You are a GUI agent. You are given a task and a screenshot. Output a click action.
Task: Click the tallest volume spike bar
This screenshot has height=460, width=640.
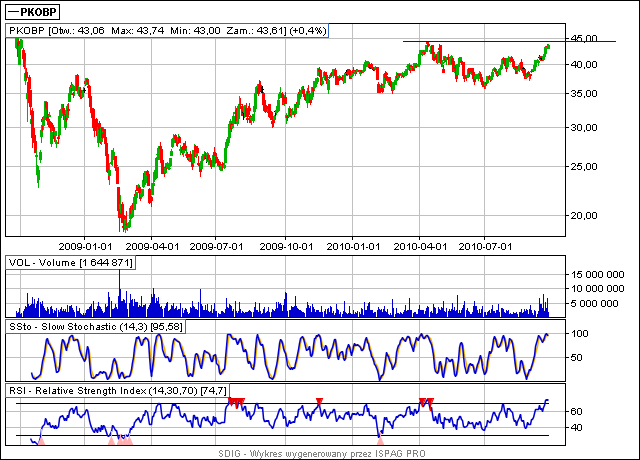[x=120, y=293]
